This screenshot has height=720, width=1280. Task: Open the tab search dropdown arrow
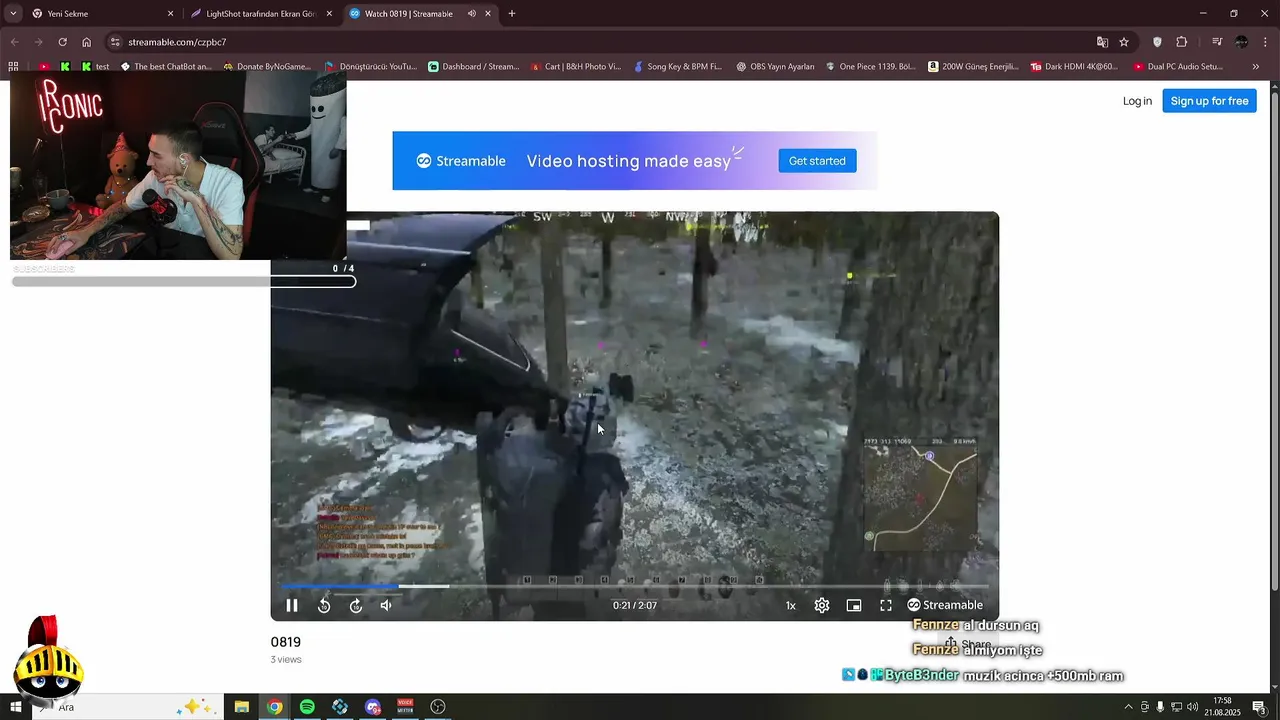pos(13,14)
